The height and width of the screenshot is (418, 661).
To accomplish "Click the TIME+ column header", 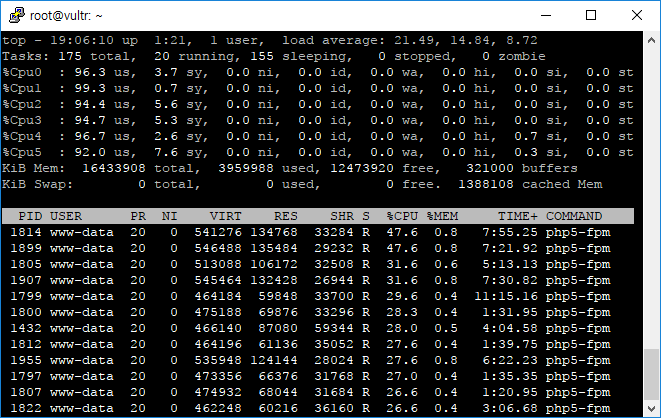I will 517,216.
